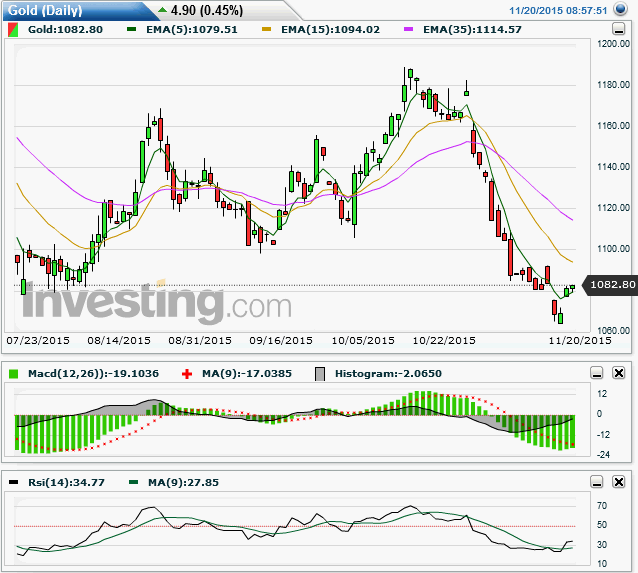
Task: Click the EMA(35):1114.57 label
Action: (472, 29)
